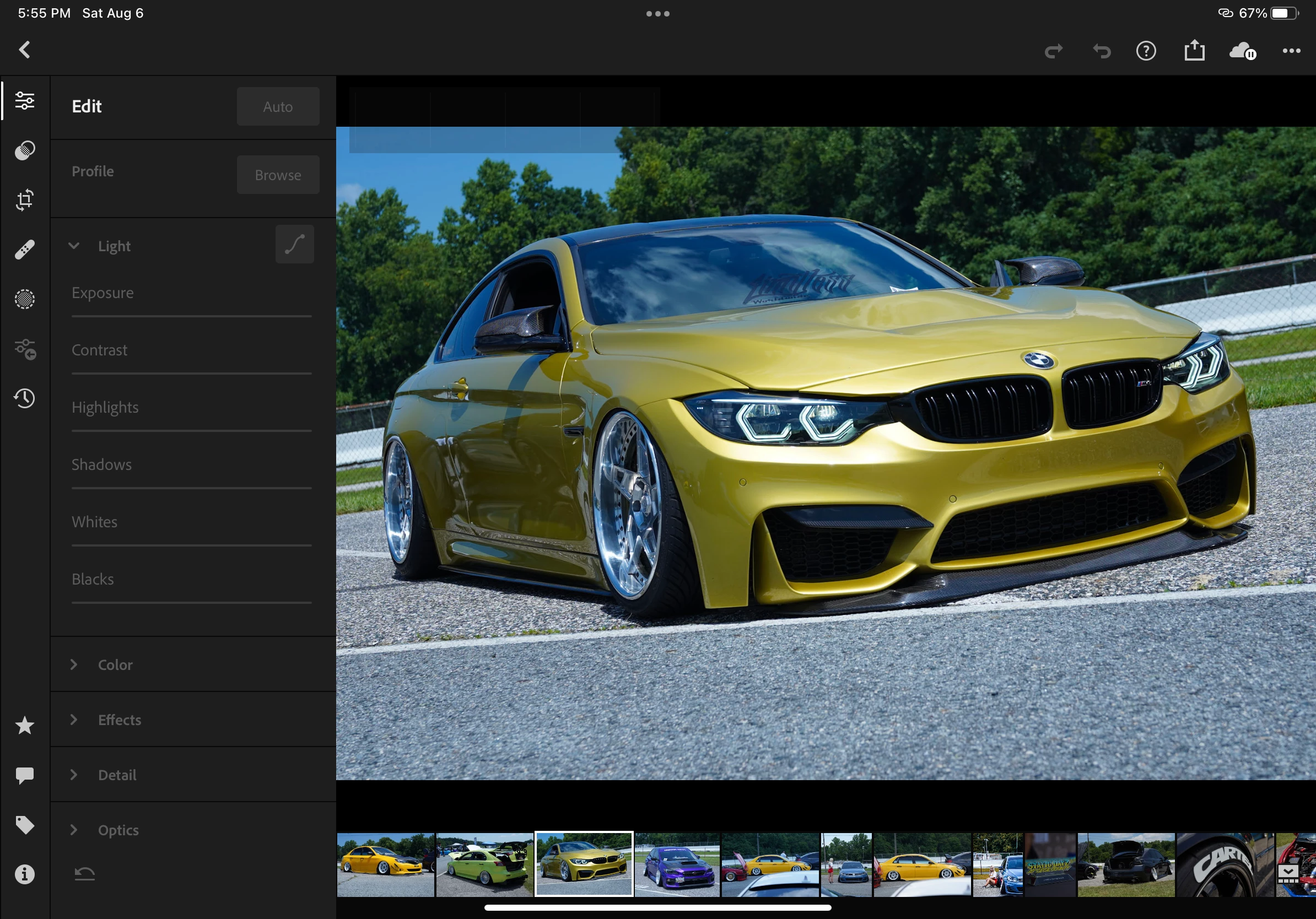
Task: Open the Versions history icon
Action: pyautogui.click(x=25, y=398)
